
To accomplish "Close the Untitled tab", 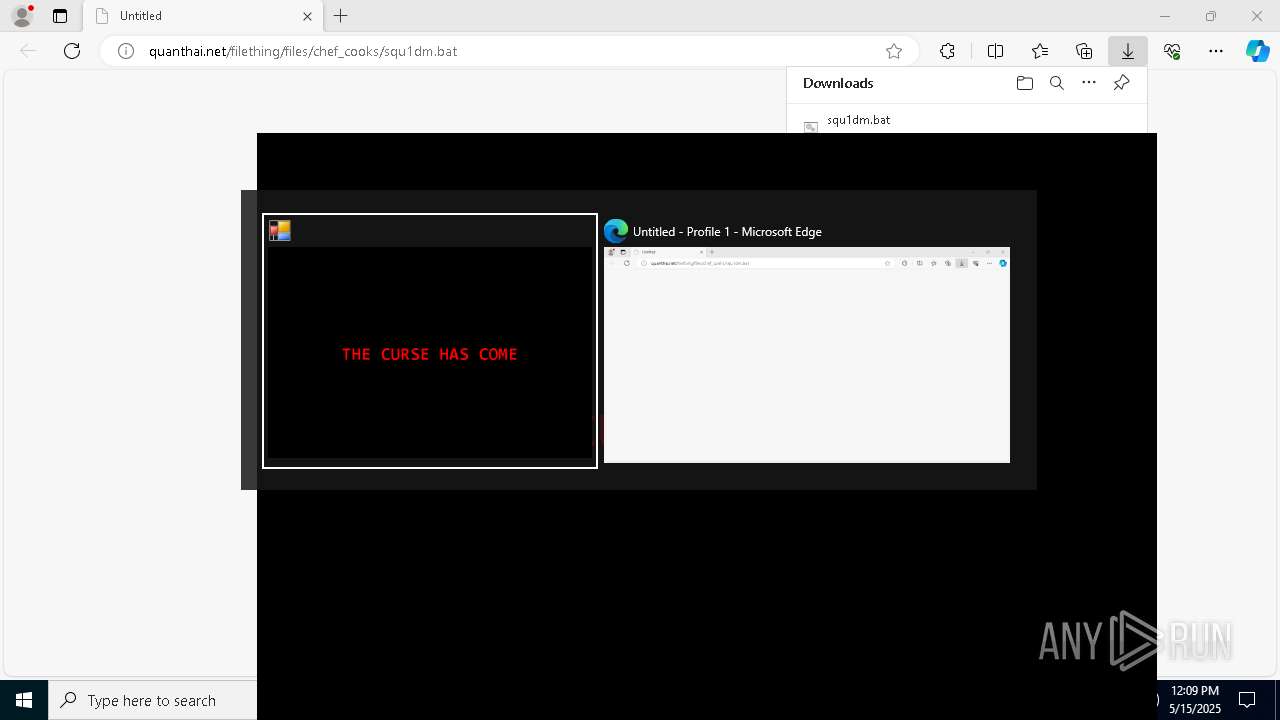I will point(307,16).
